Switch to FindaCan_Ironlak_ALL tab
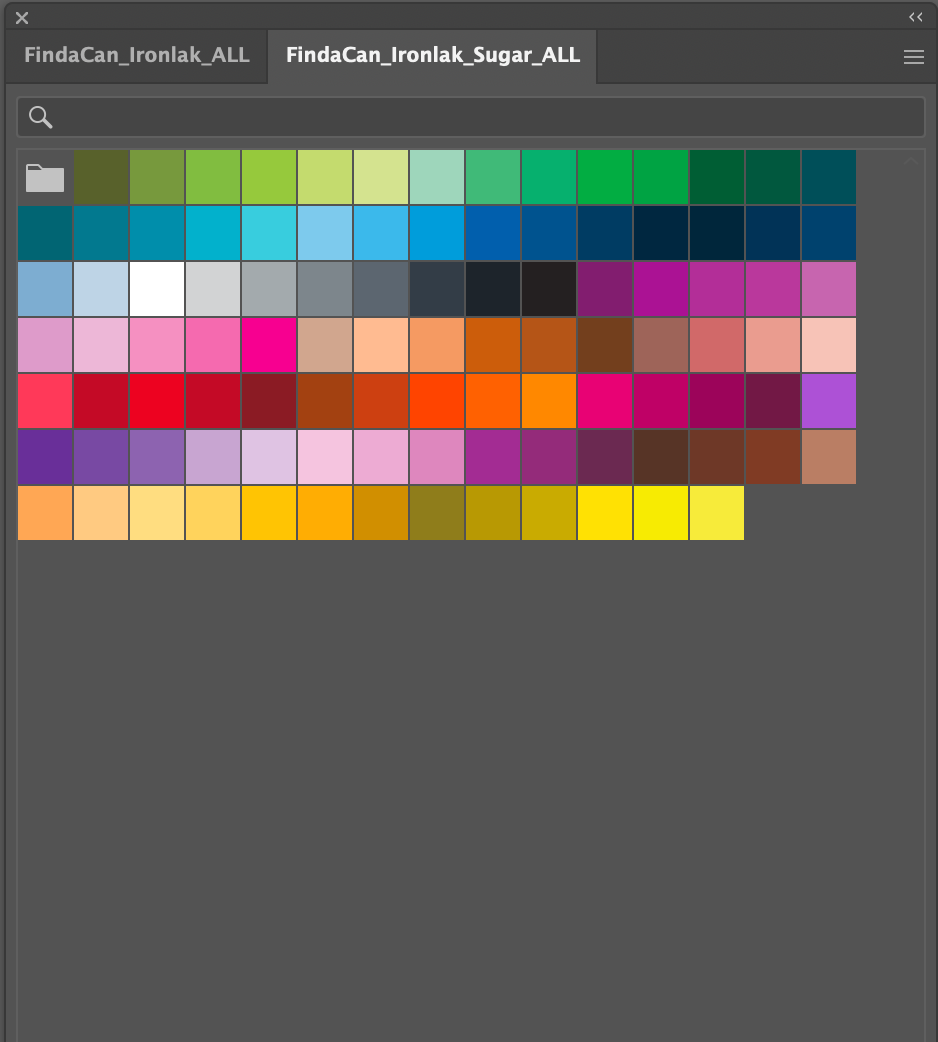 click(136, 55)
